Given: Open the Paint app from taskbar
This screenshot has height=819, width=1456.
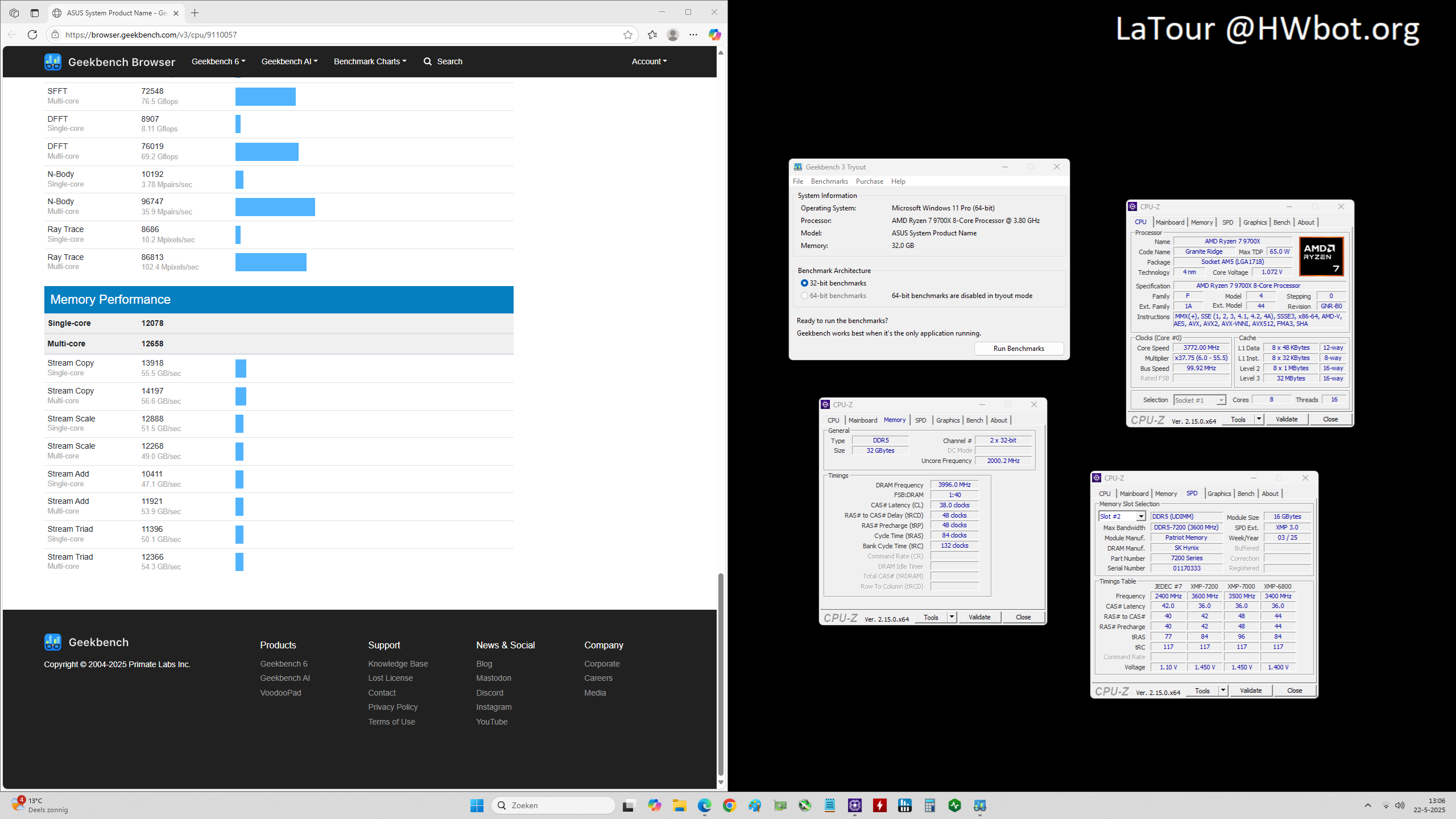Looking at the screenshot, I should click(754, 805).
